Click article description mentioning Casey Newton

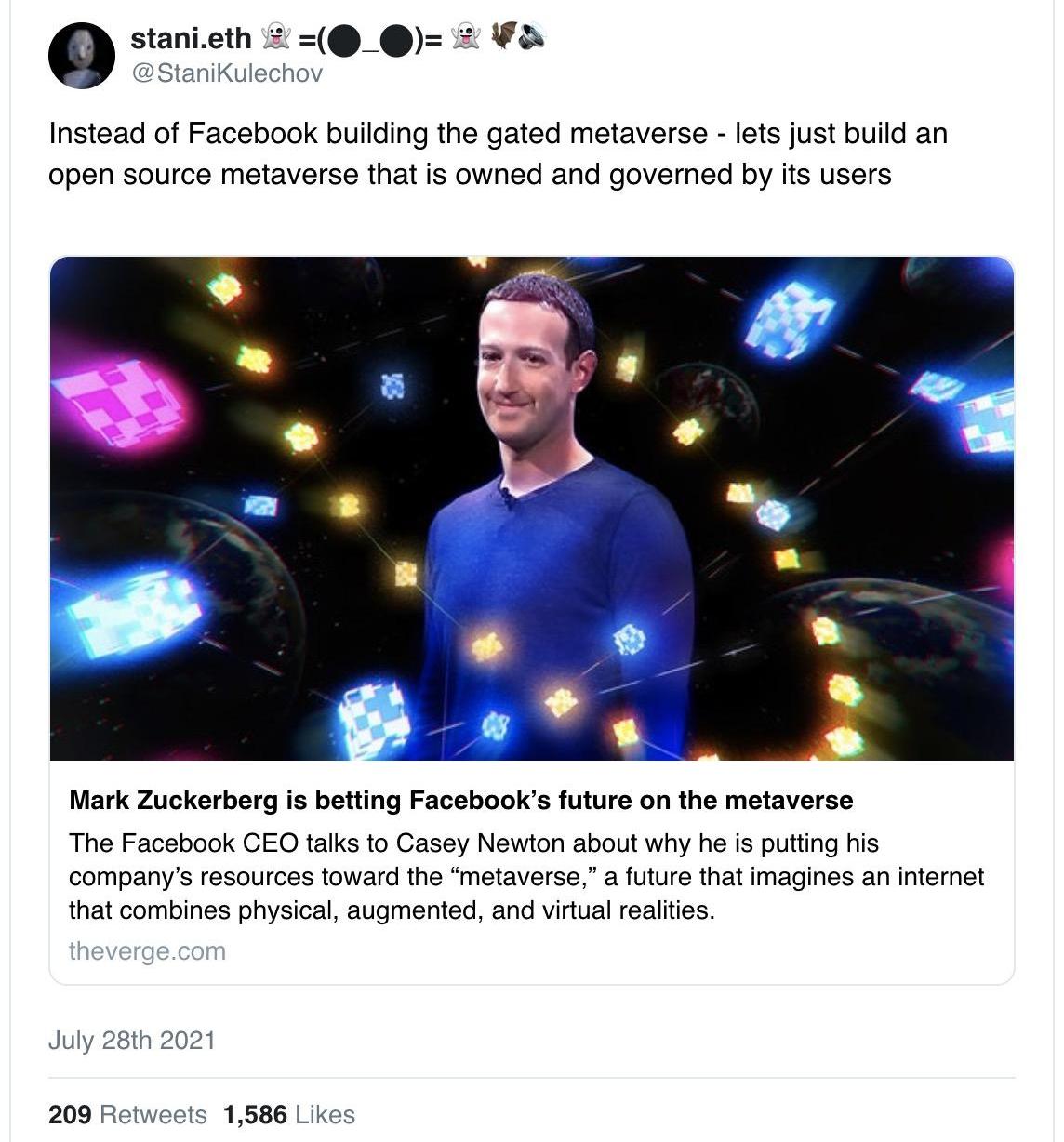click(x=525, y=876)
